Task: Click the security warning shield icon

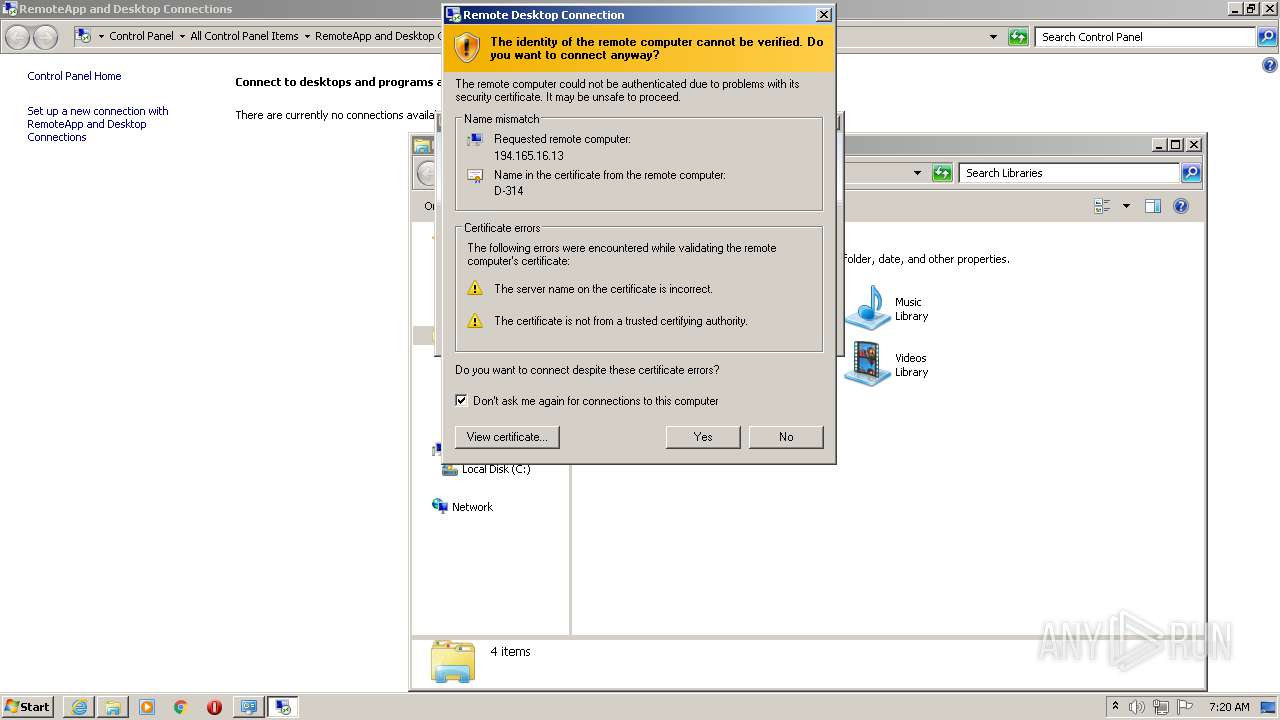Action: [467, 47]
